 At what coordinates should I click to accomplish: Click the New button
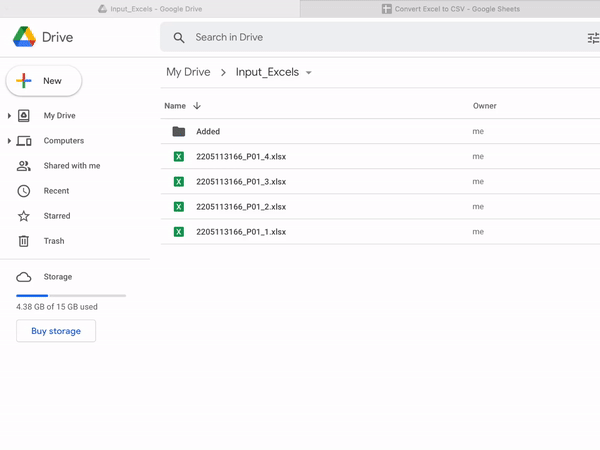click(x=44, y=81)
